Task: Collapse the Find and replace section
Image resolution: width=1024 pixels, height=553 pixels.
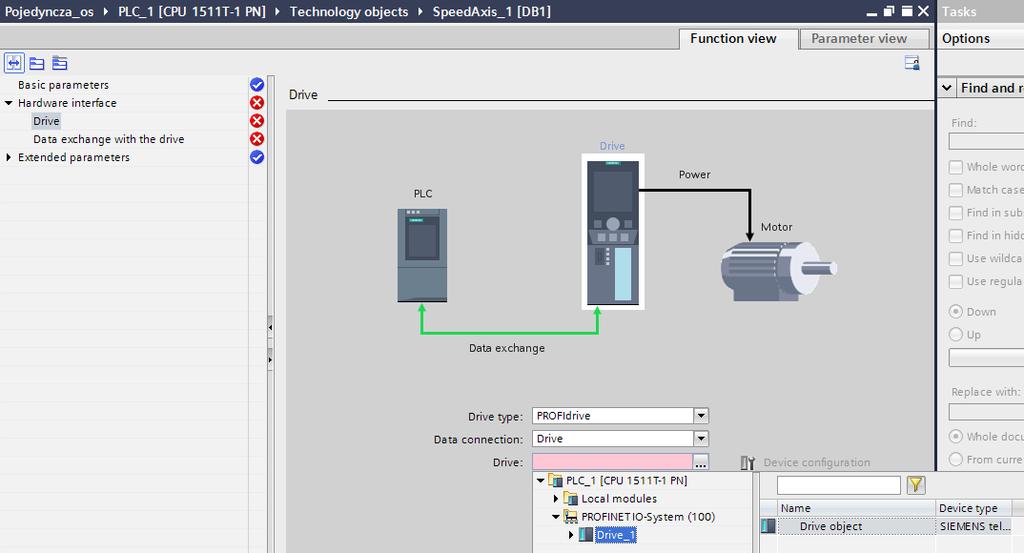Action: point(947,87)
